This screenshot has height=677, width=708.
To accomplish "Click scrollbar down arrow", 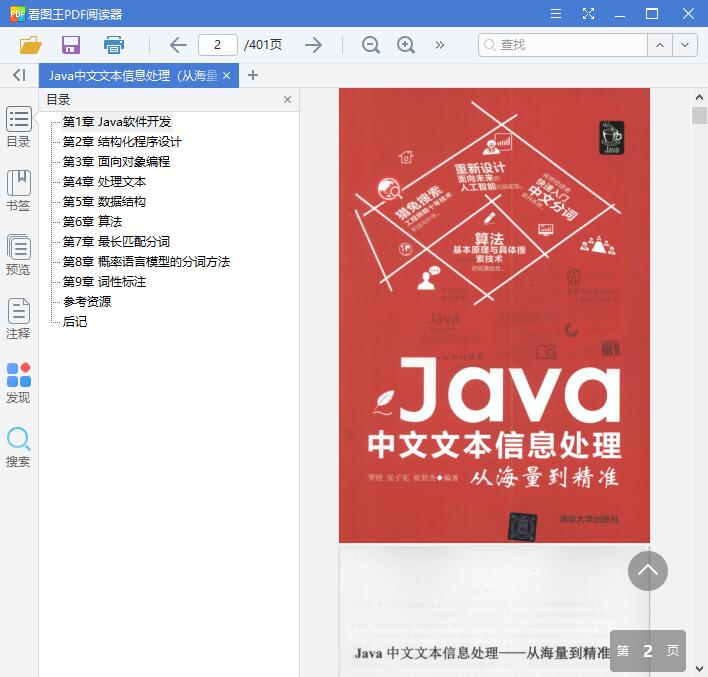I will [x=699, y=668].
